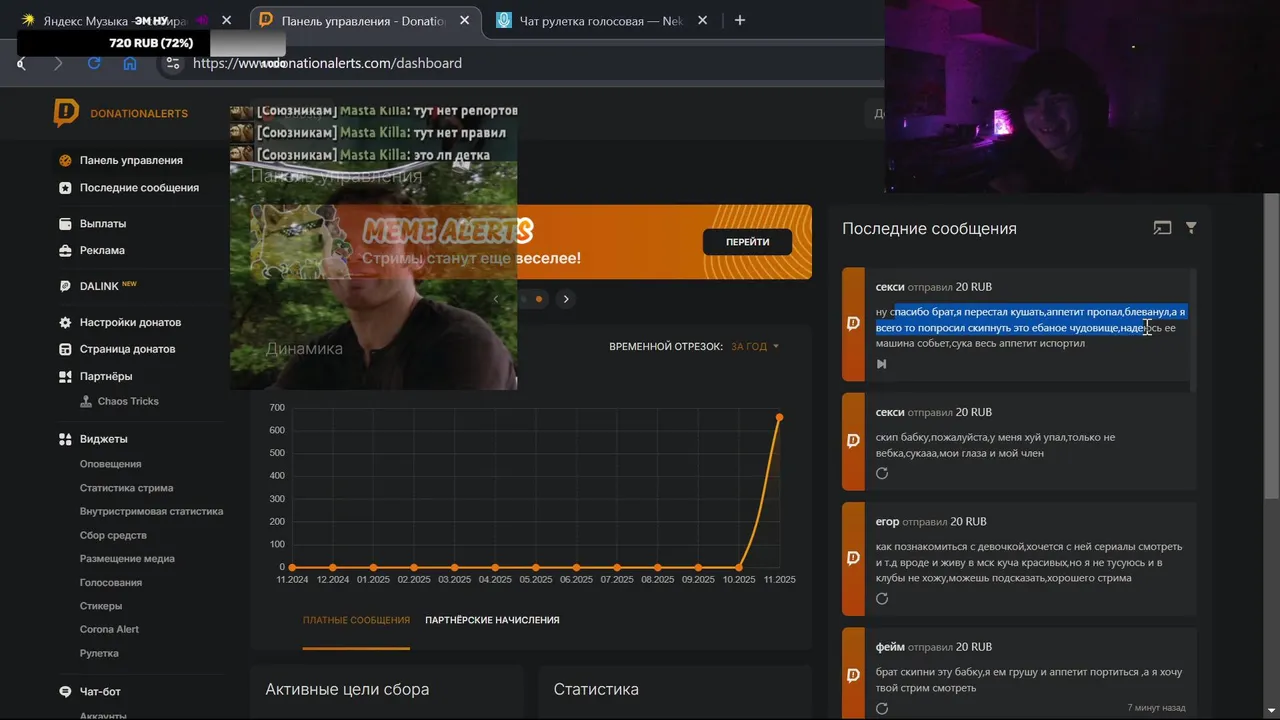Go to the browser home page
The height and width of the screenshot is (720, 1280).
130,63
